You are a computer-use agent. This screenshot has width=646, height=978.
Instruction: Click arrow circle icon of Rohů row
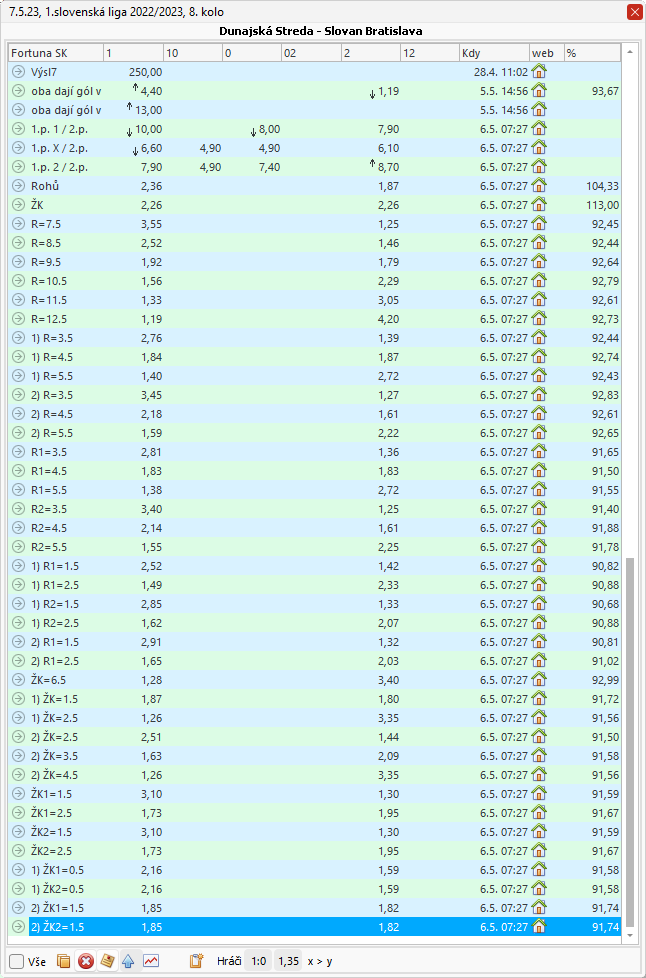(18, 185)
